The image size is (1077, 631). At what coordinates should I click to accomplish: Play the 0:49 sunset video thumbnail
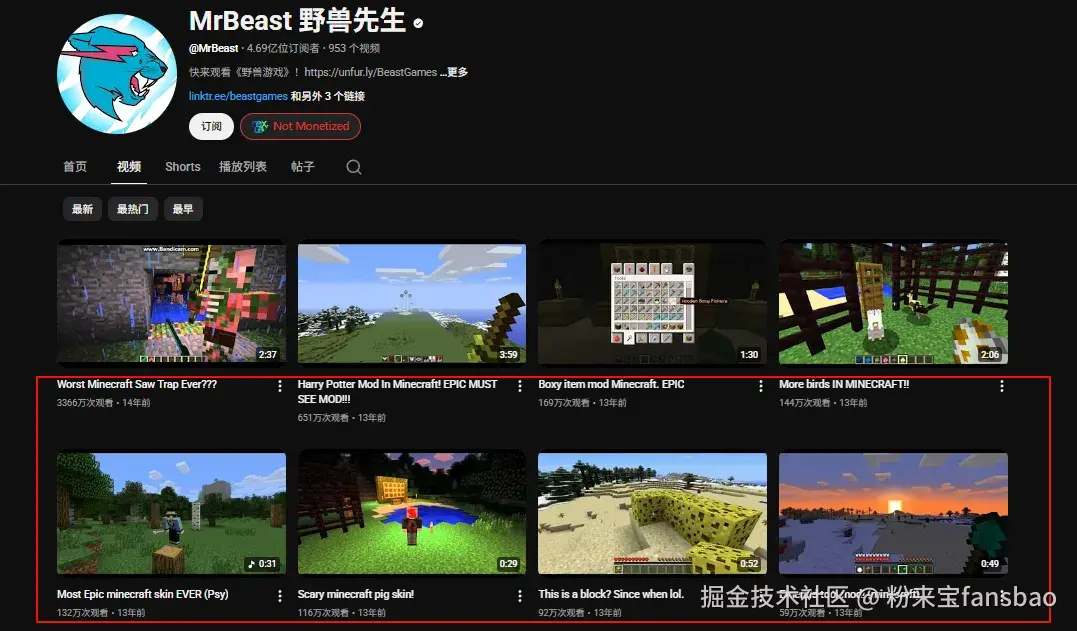click(893, 513)
